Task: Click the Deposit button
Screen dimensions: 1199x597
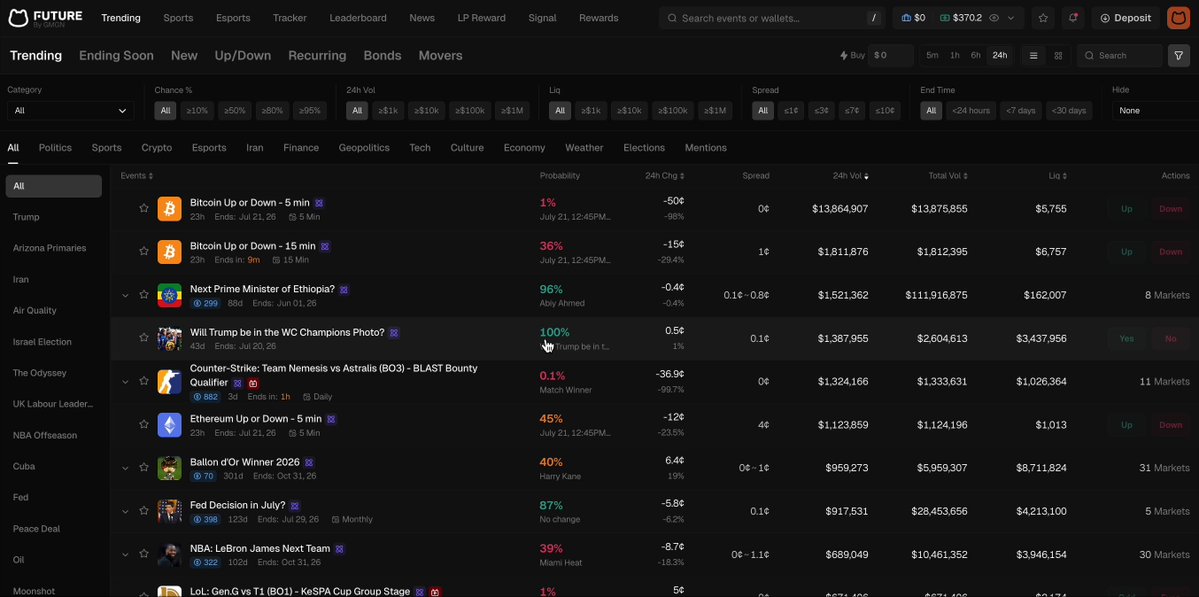Action: click(1126, 18)
